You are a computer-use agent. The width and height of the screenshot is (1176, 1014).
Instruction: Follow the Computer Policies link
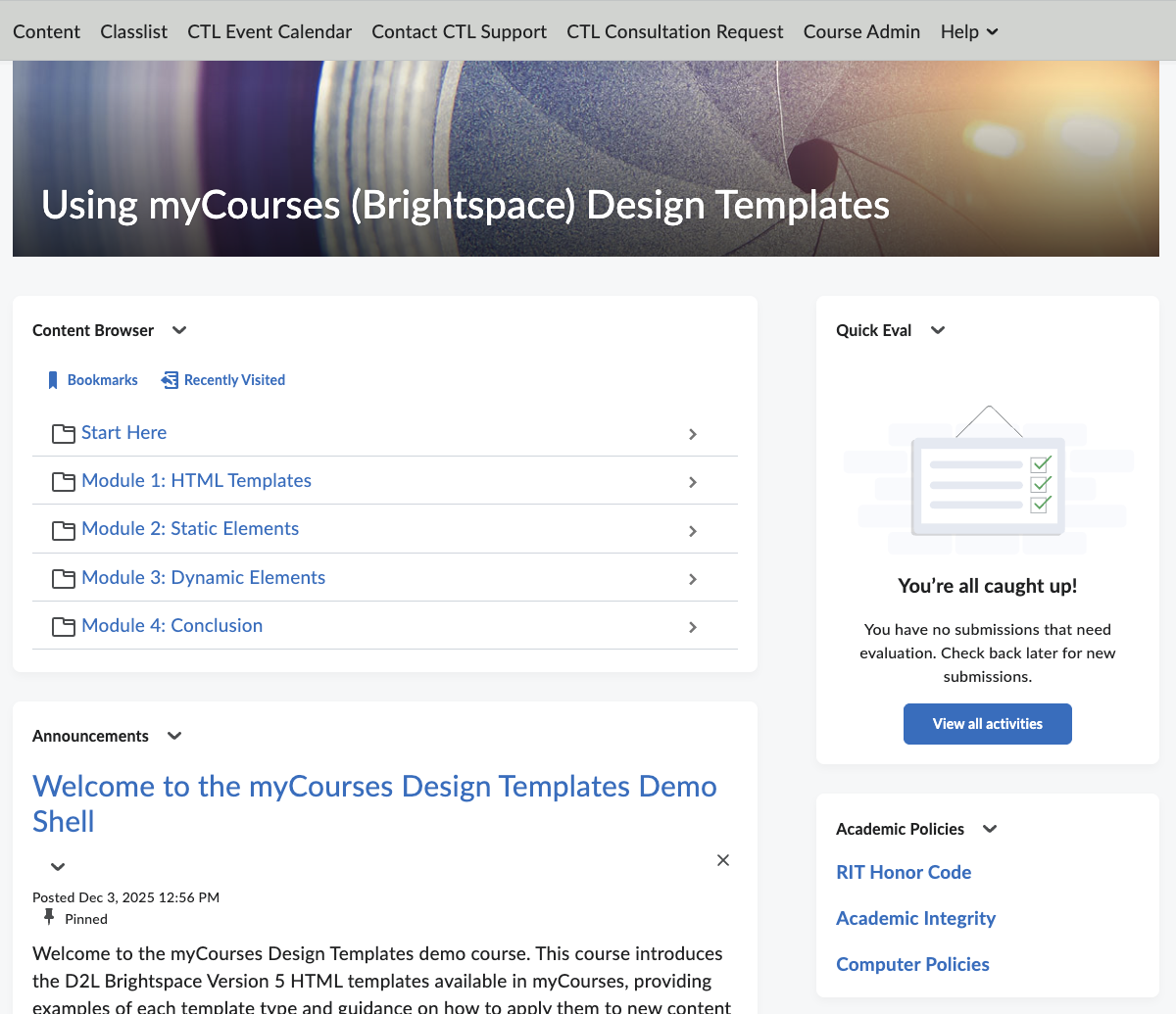click(912, 964)
